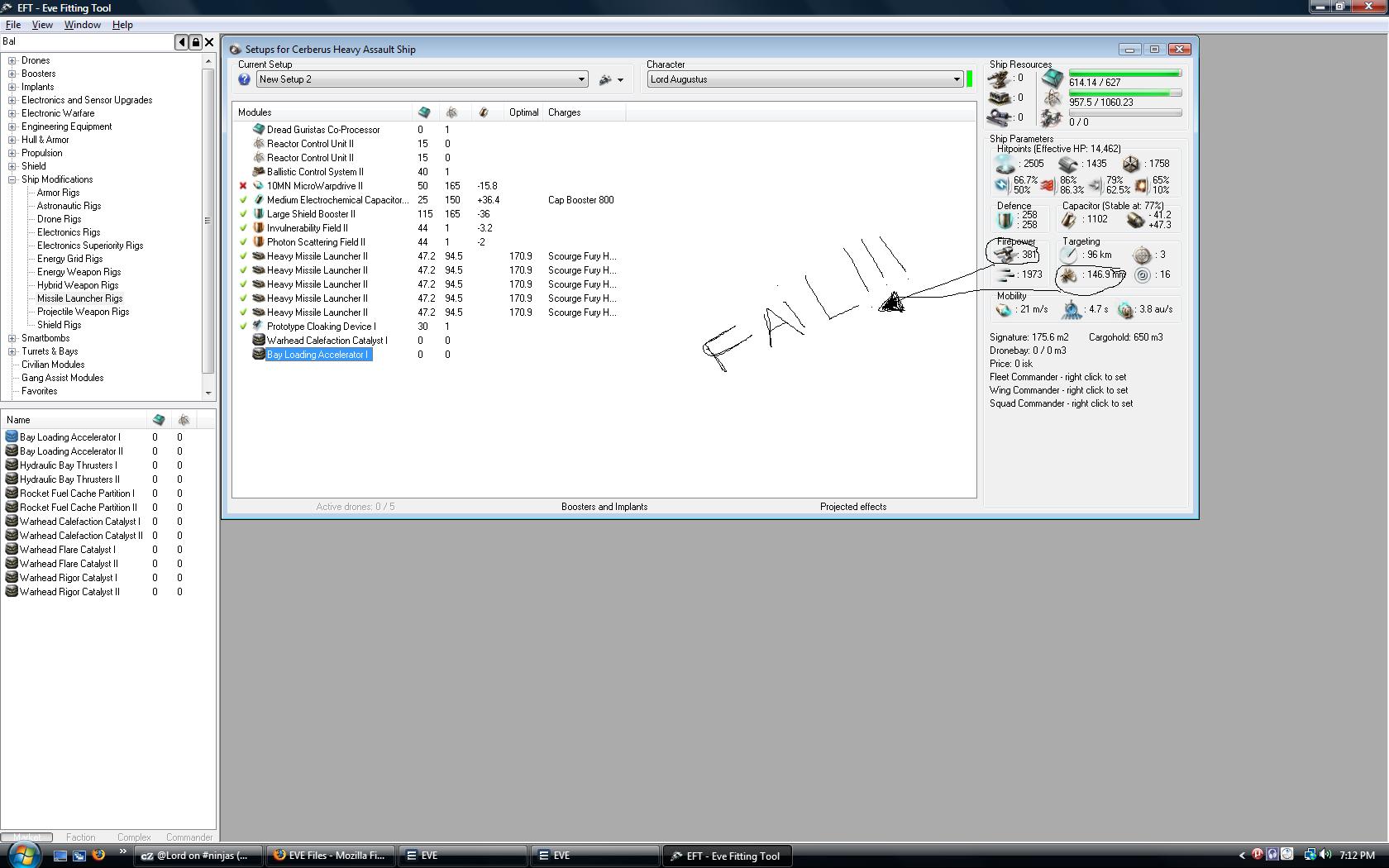Screen dimensions: 1389x868
Task: Click the shield hitpoints icon beside 2505
Action: point(1005,164)
